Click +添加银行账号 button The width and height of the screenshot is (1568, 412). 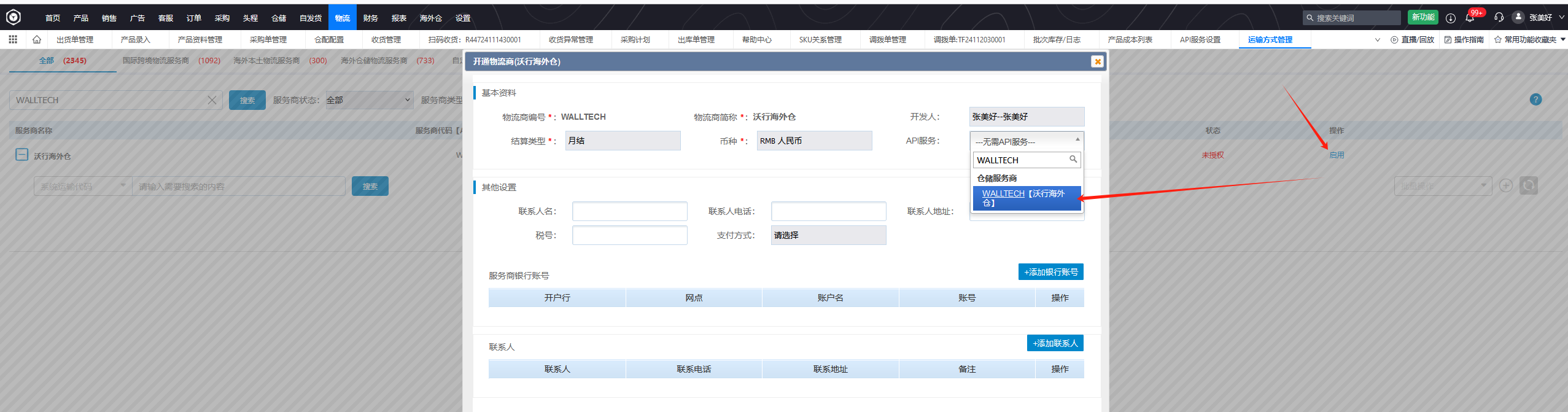(1051, 272)
